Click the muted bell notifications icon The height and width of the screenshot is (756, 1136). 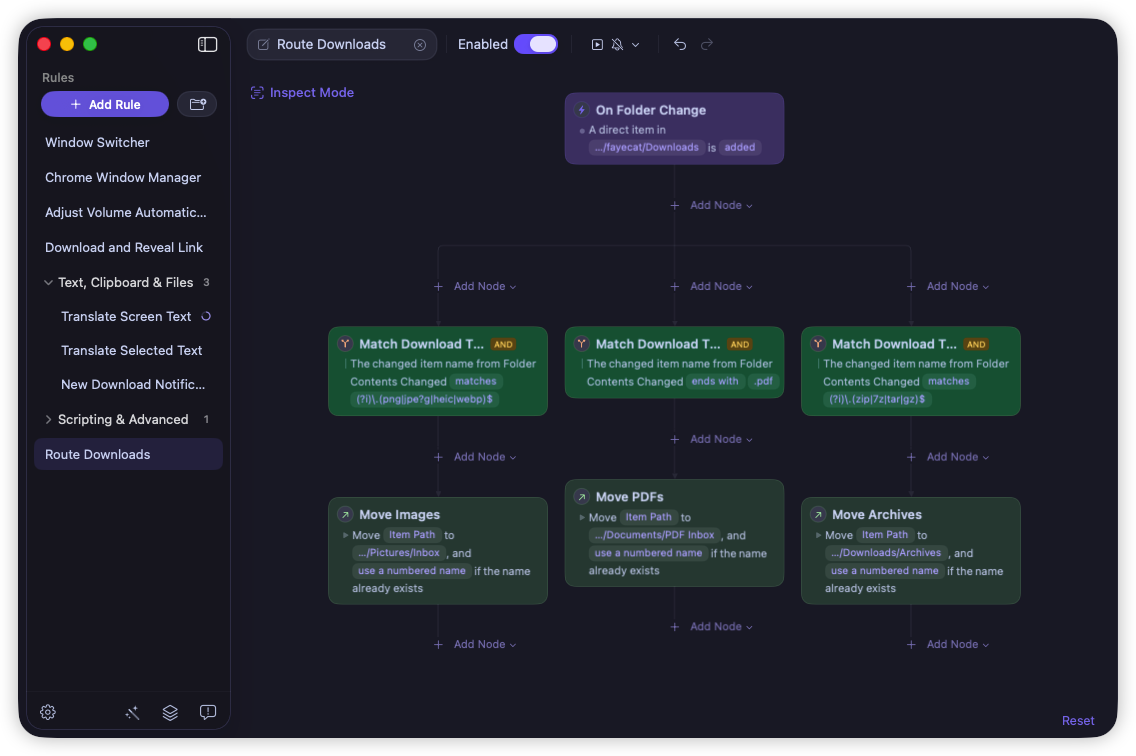click(617, 45)
